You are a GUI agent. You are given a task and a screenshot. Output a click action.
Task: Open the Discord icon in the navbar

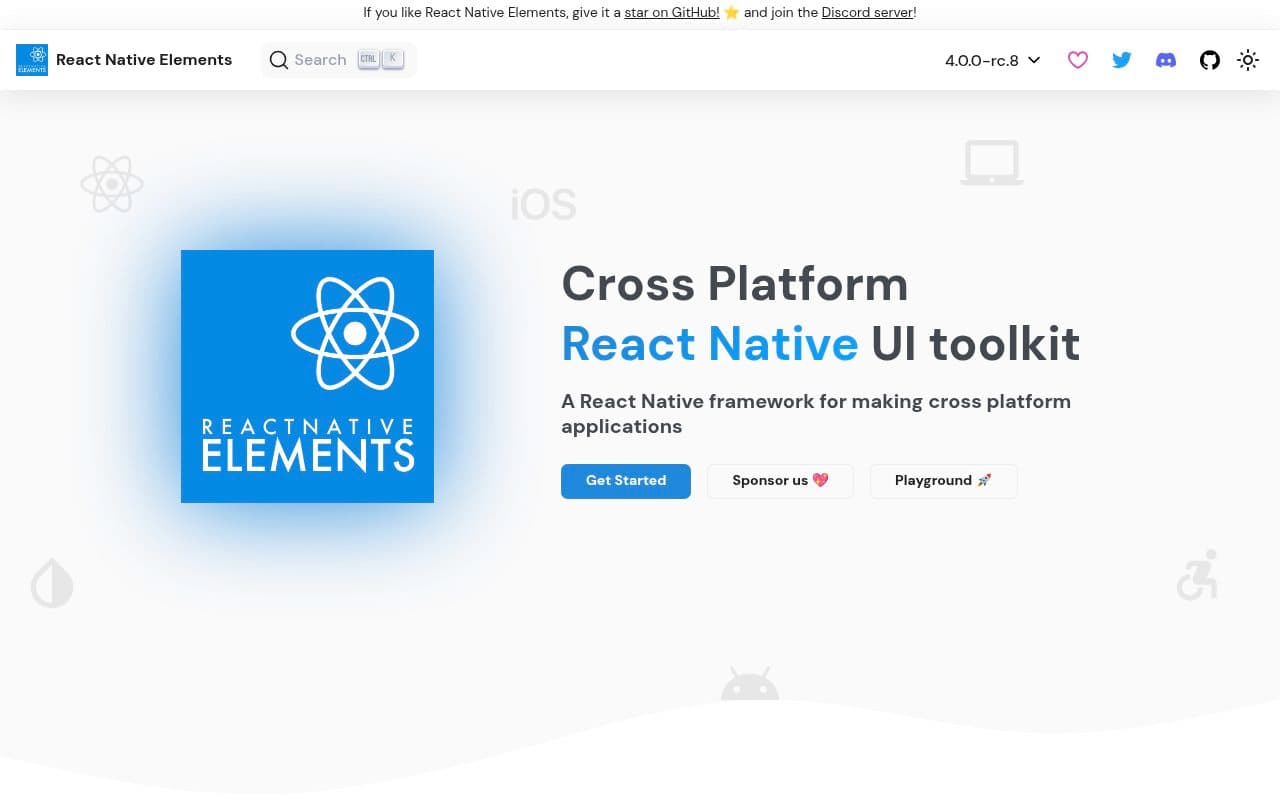point(1166,60)
